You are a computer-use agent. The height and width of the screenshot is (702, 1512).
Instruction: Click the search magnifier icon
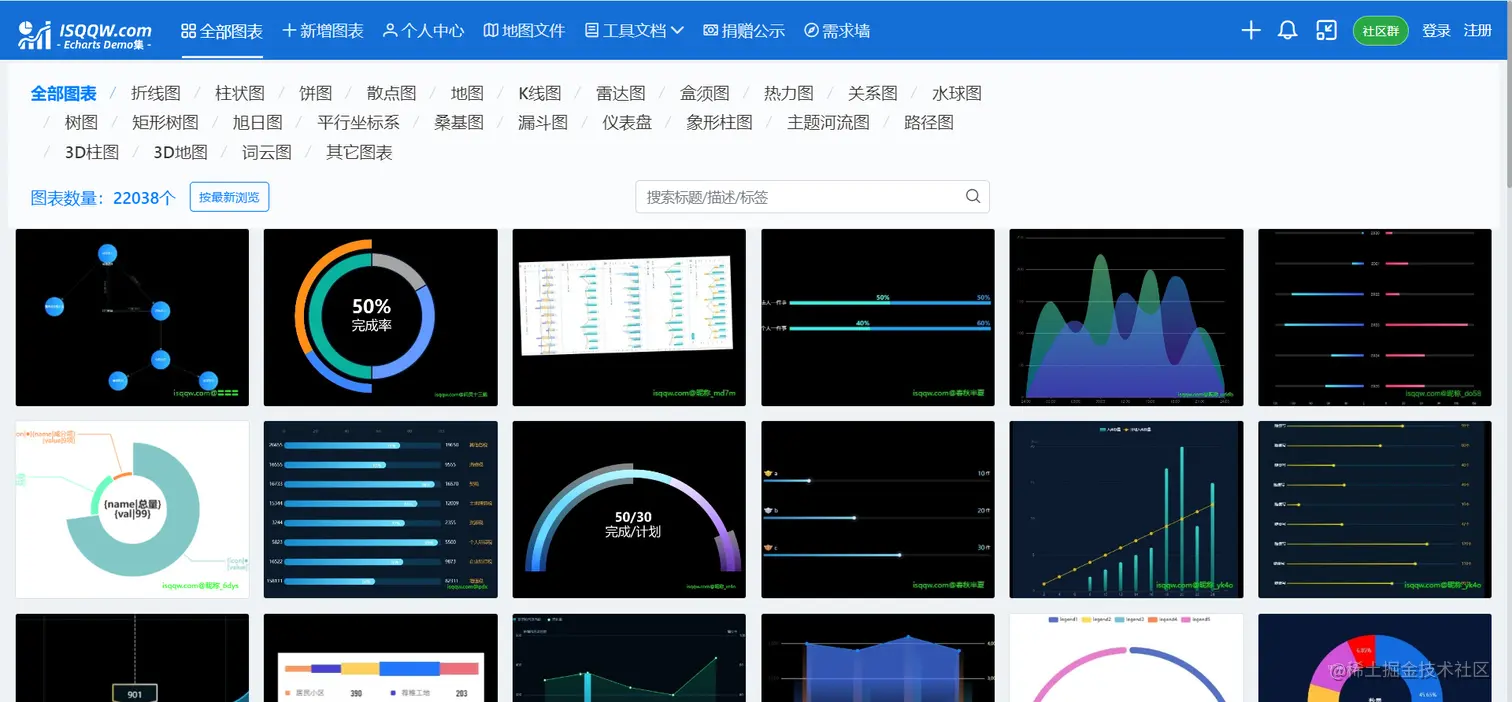point(973,197)
